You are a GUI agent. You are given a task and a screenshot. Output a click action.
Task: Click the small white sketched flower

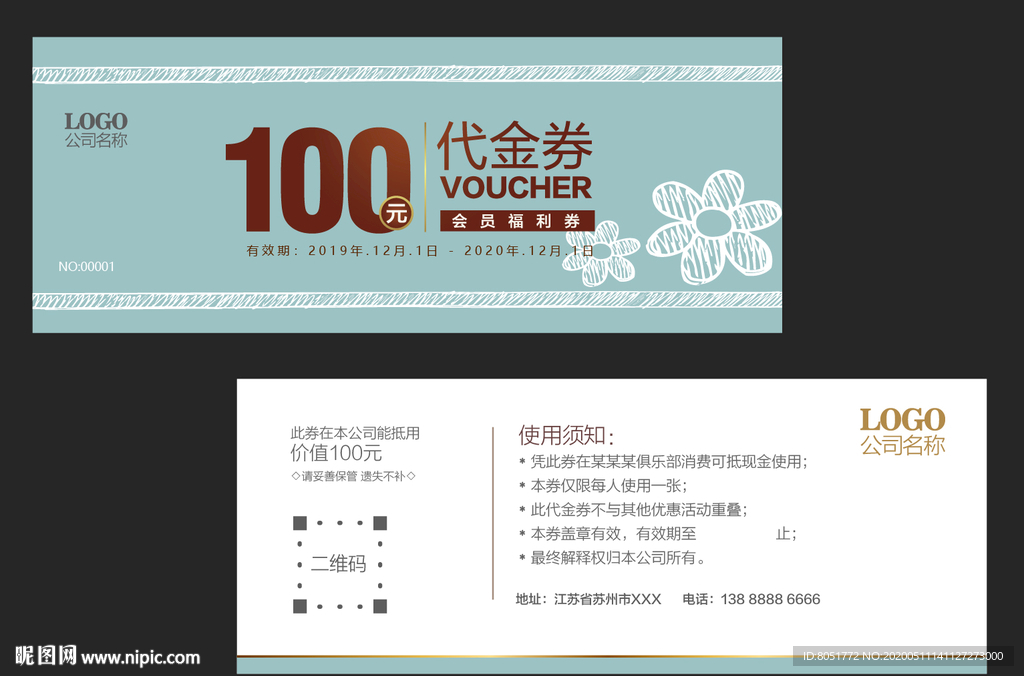[601, 253]
